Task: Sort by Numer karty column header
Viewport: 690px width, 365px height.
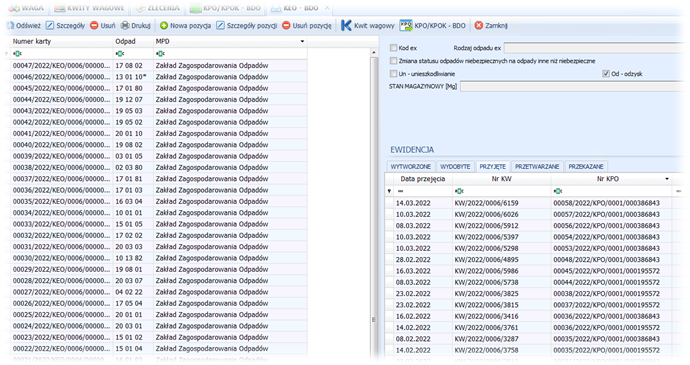Action: (62, 41)
